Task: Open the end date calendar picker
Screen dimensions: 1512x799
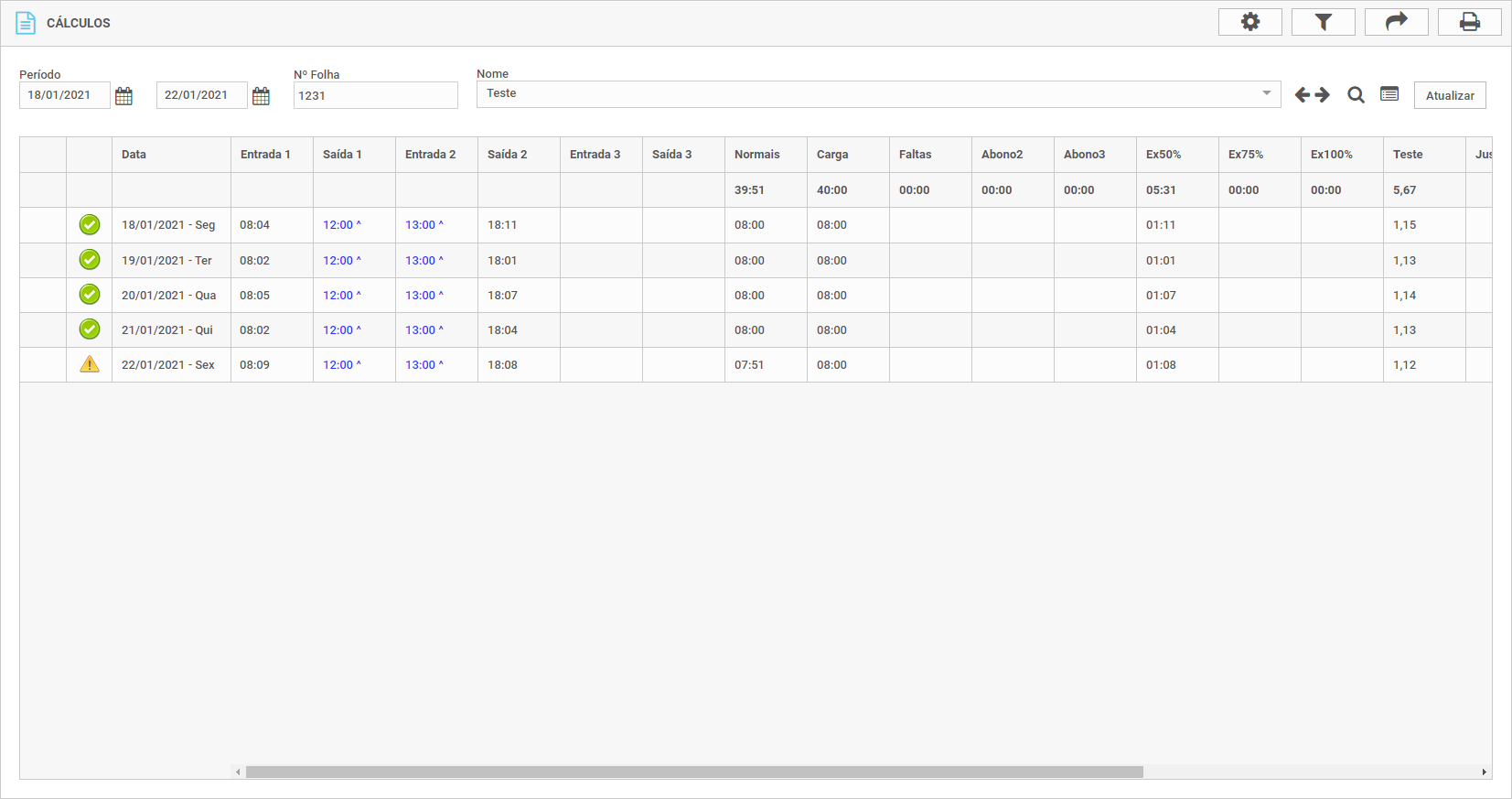Action: tap(261, 96)
